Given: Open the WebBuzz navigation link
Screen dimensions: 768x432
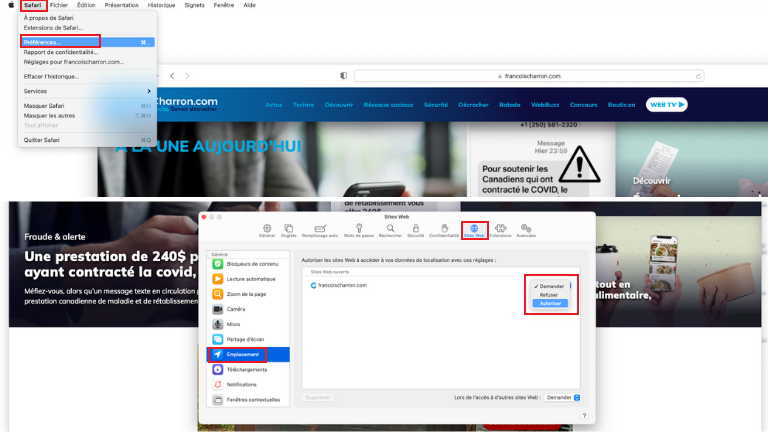Looking at the screenshot, I should 545,105.
